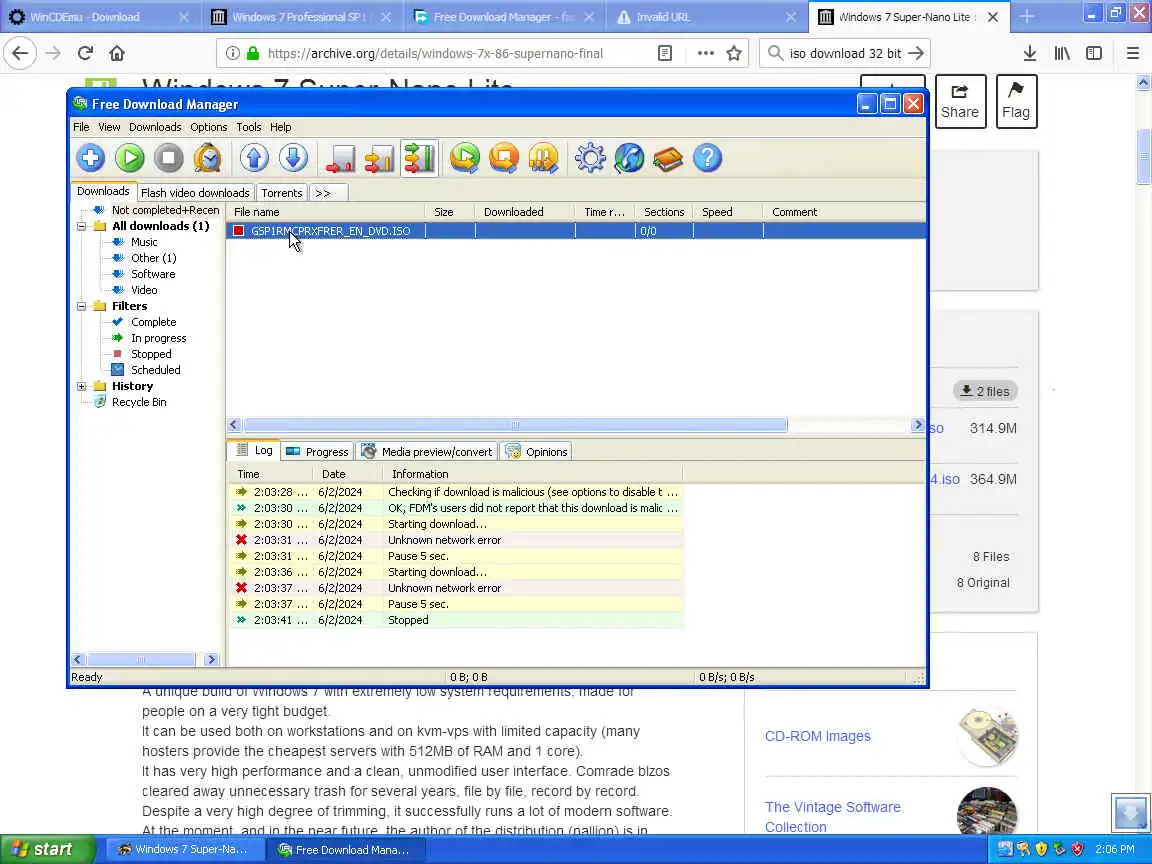Screen dimensions: 1152x864
Task: Open the Help menu in FDM
Action: (280, 127)
